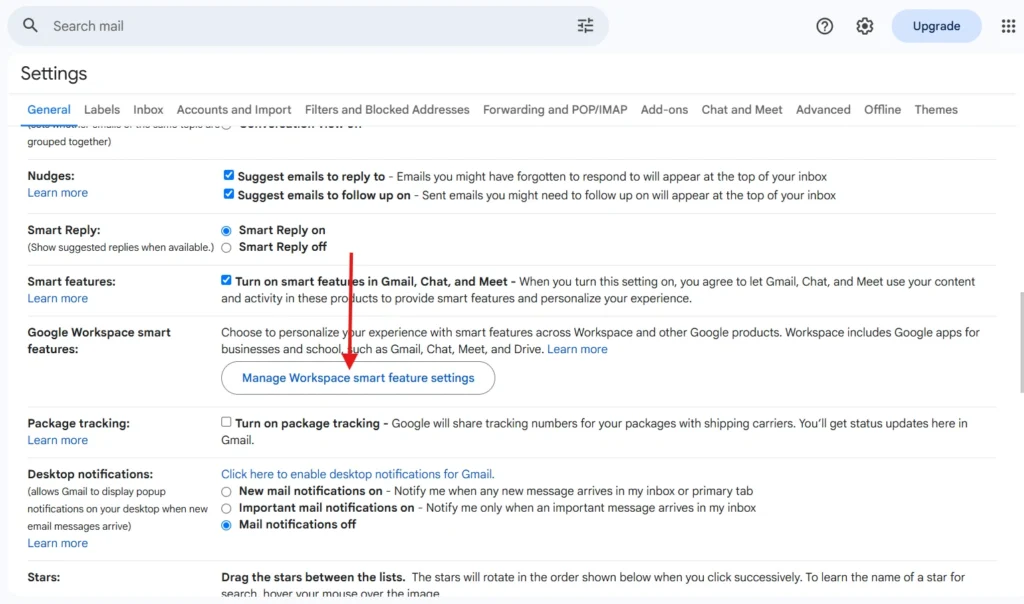
Task: Enable the package tracking checkbox
Action: click(x=226, y=422)
